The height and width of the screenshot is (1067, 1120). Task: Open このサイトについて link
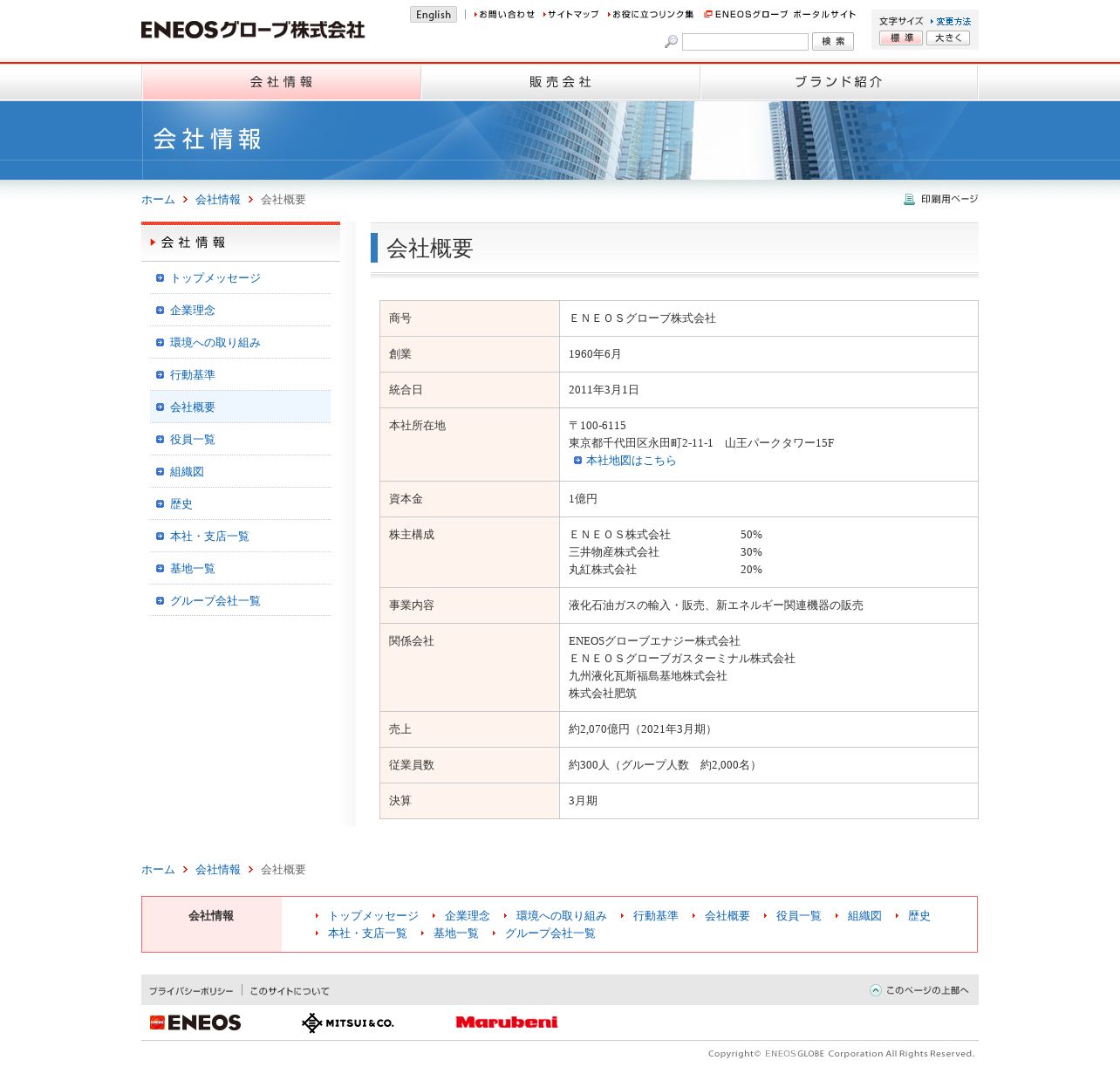pyautogui.click(x=290, y=991)
